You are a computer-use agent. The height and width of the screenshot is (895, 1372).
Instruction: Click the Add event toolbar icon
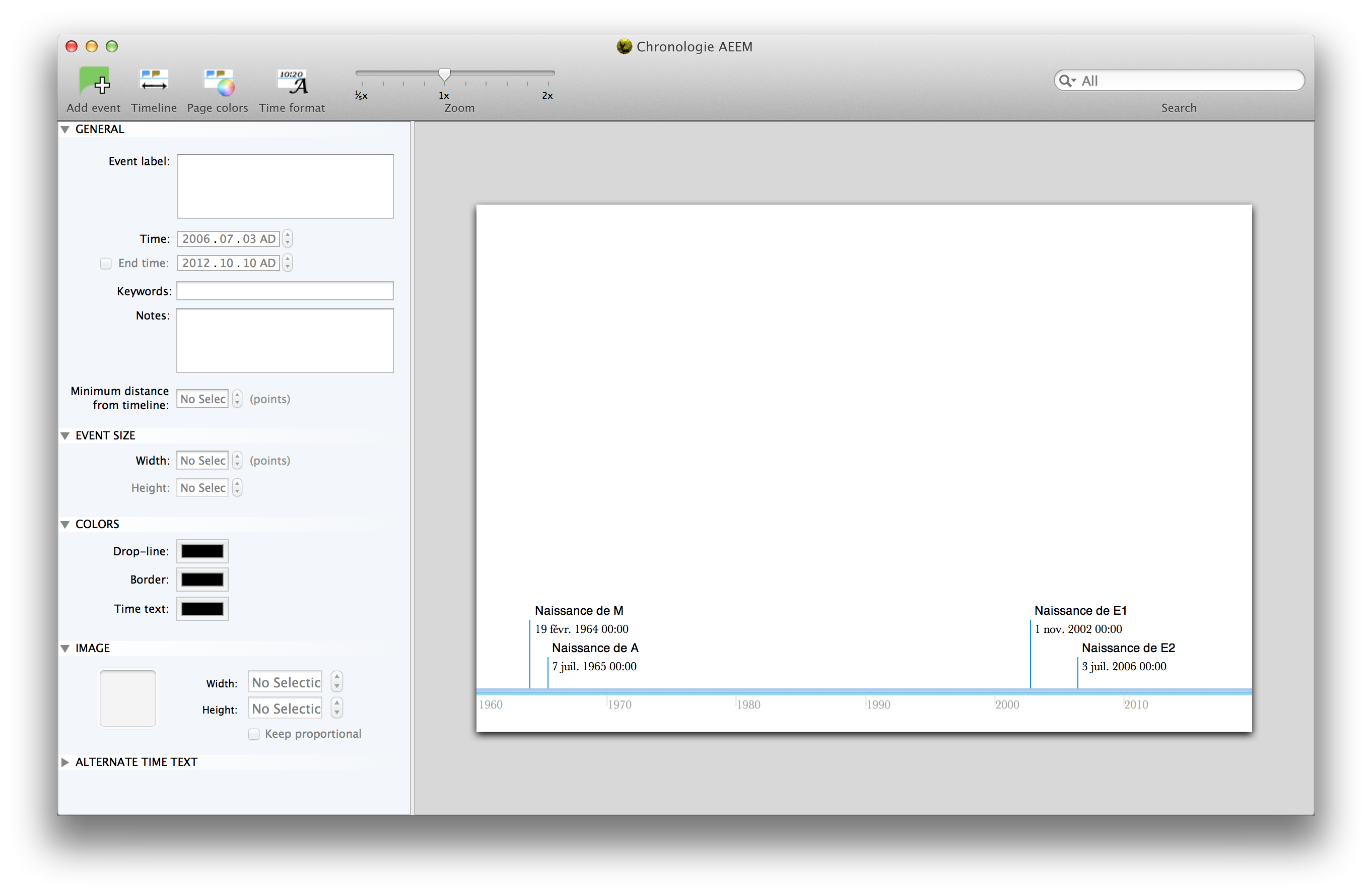[x=94, y=81]
